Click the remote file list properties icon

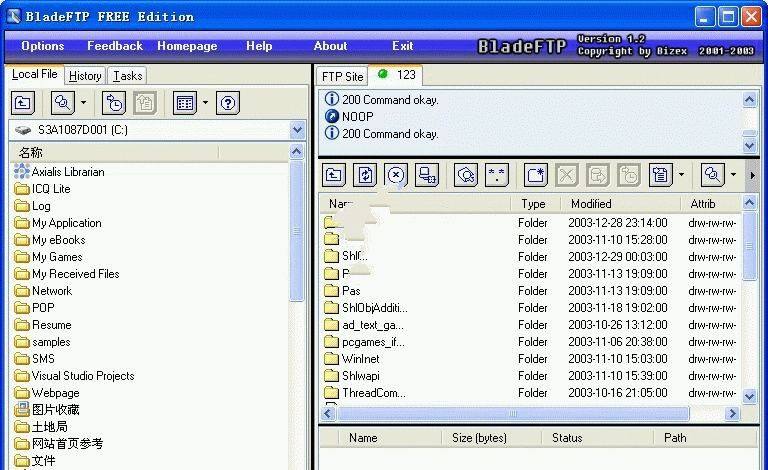pos(660,175)
